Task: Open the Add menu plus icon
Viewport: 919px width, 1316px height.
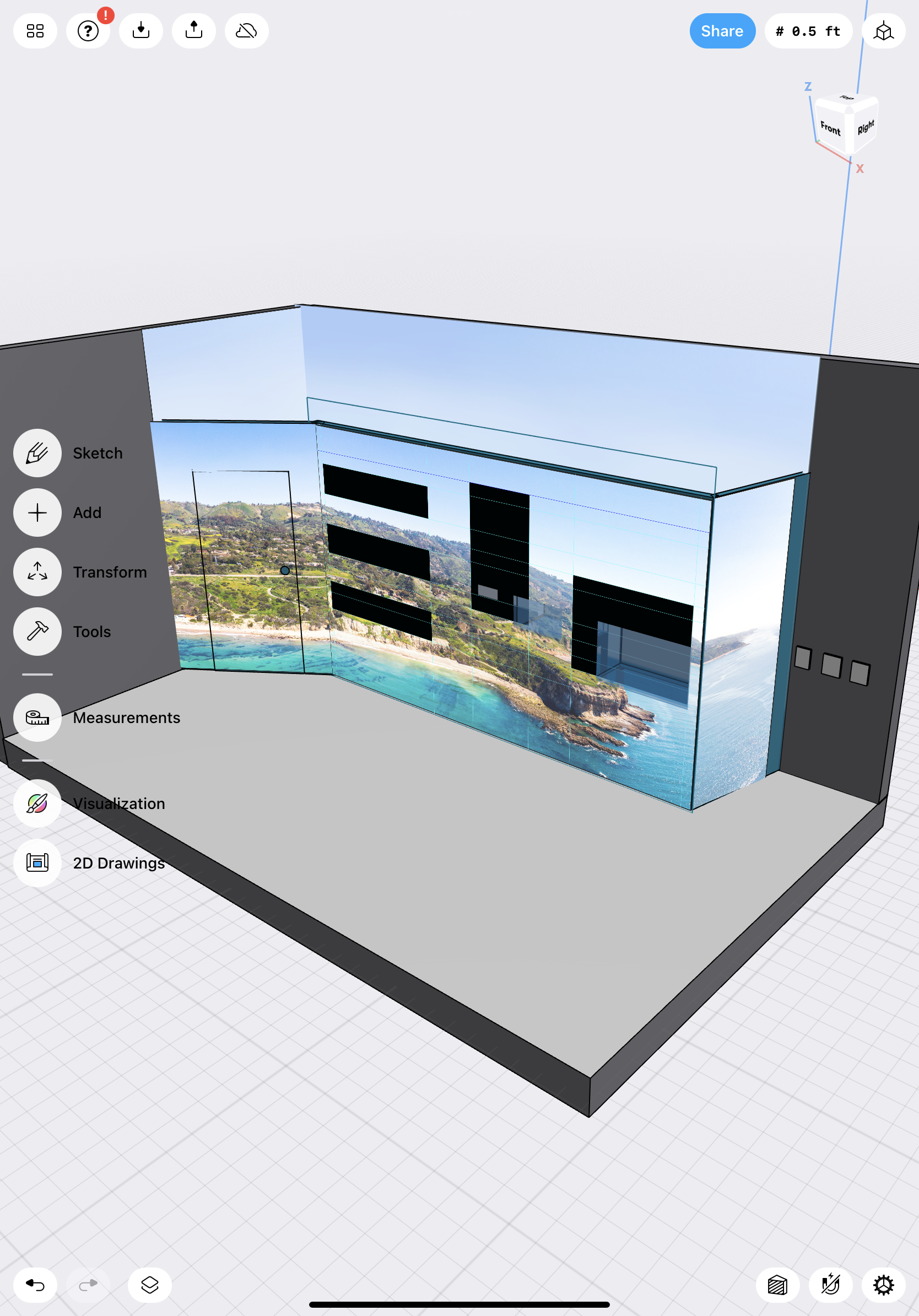Action: [x=37, y=513]
